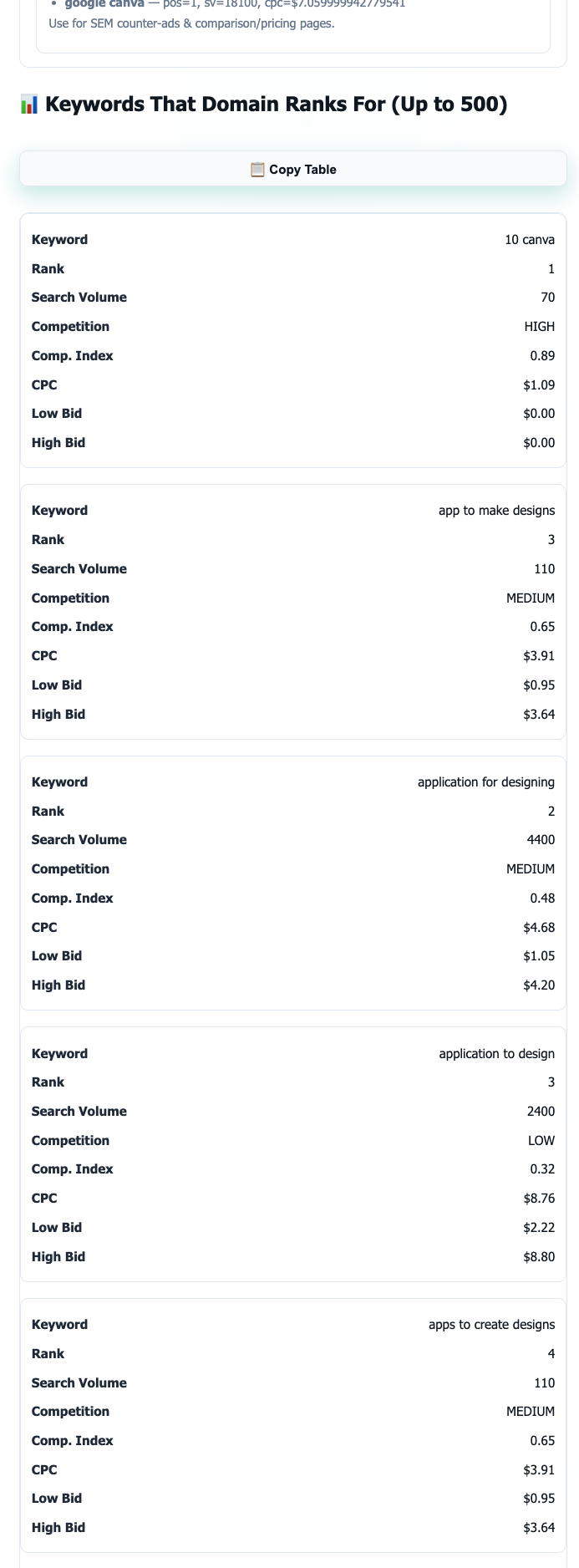Click the 0.89 Comp. Index value

542,356
